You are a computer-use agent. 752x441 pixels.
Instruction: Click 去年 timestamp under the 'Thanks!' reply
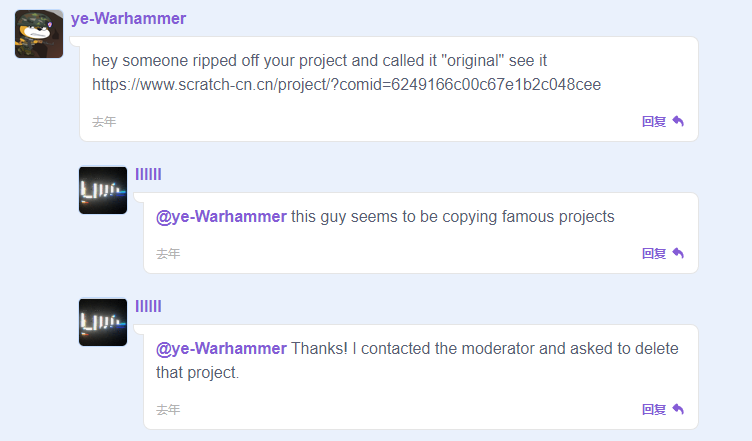pos(168,409)
